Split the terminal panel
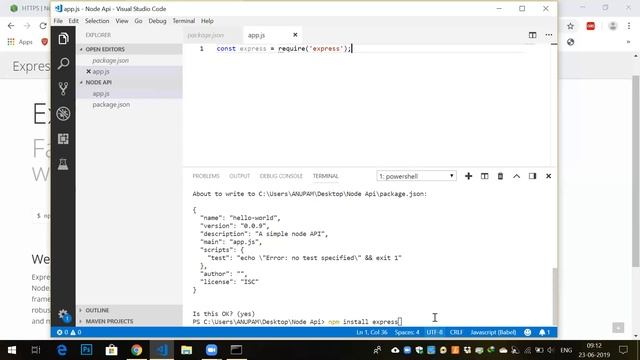 pyautogui.click(x=484, y=176)
